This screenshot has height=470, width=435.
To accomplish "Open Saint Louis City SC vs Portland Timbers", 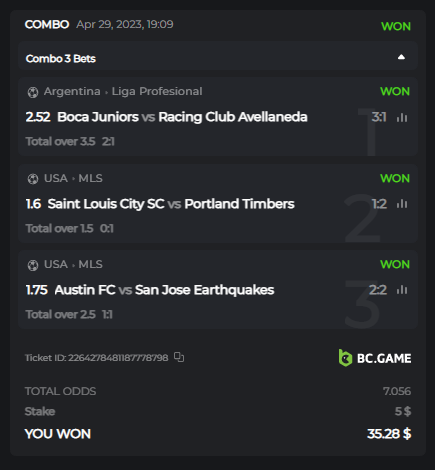I will pos(171,204).
